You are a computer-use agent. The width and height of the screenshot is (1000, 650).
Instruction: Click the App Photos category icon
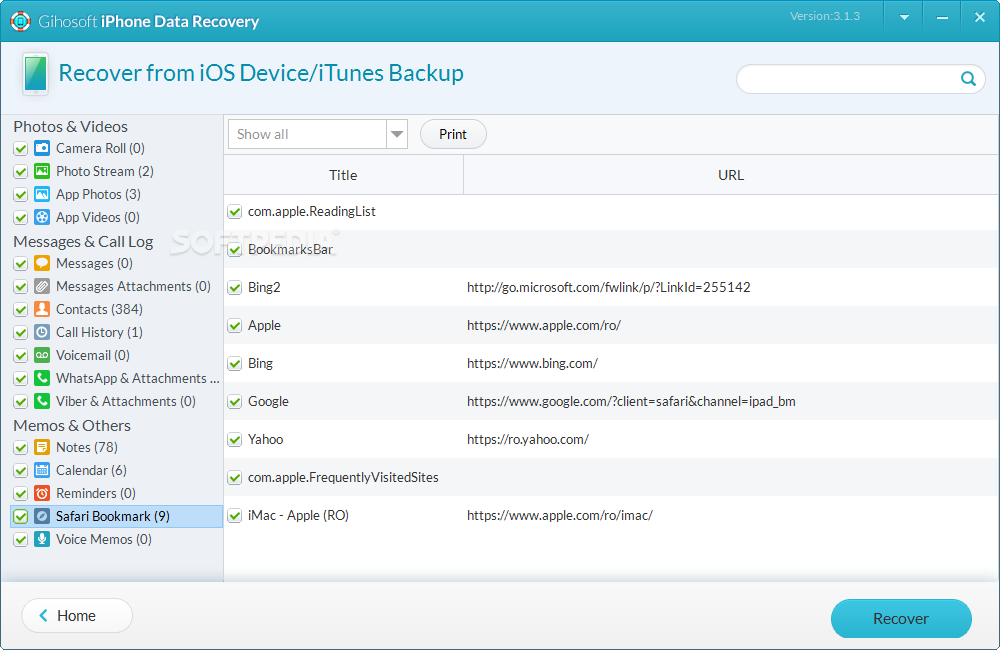click(42, 195)
